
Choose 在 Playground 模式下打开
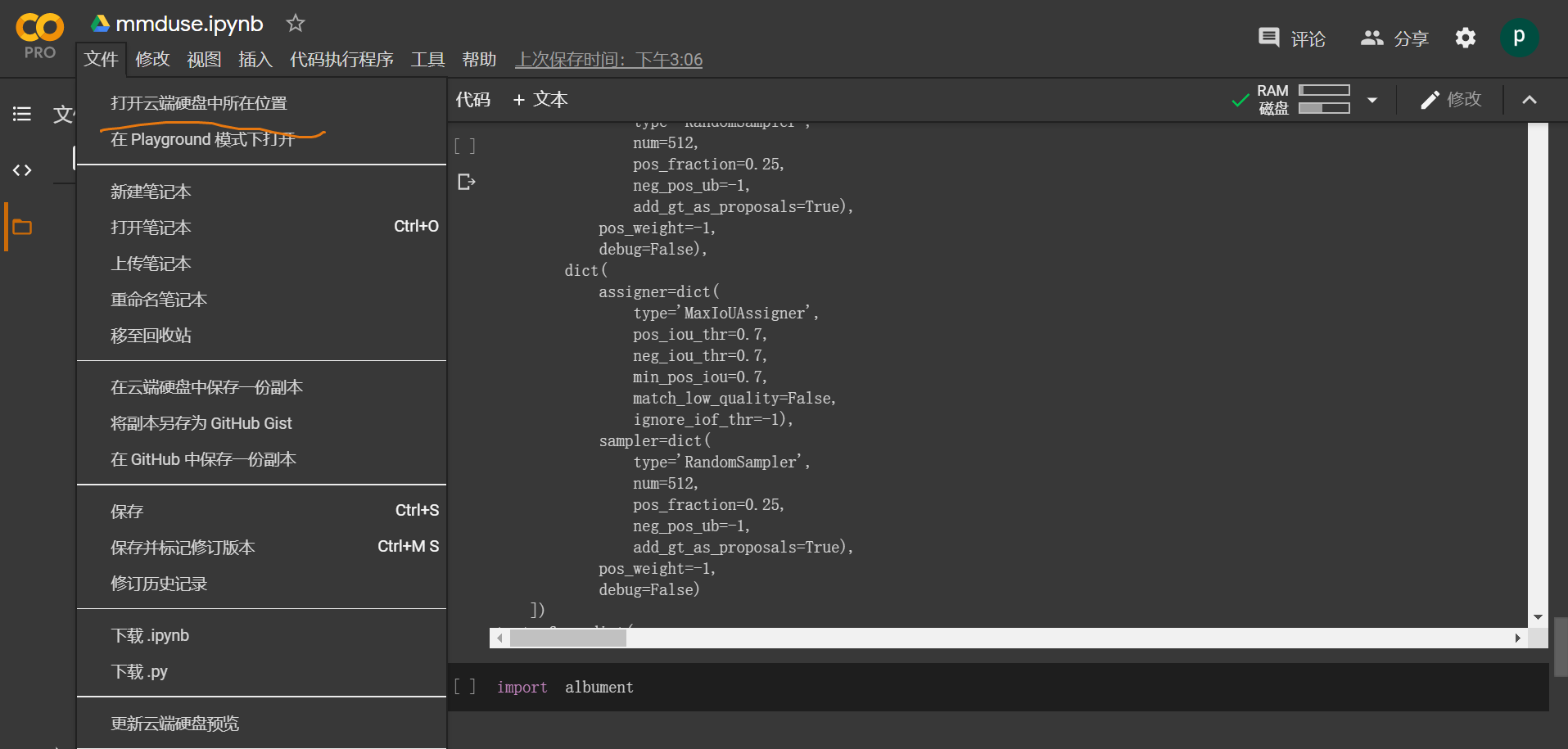[x=262, y=139]
